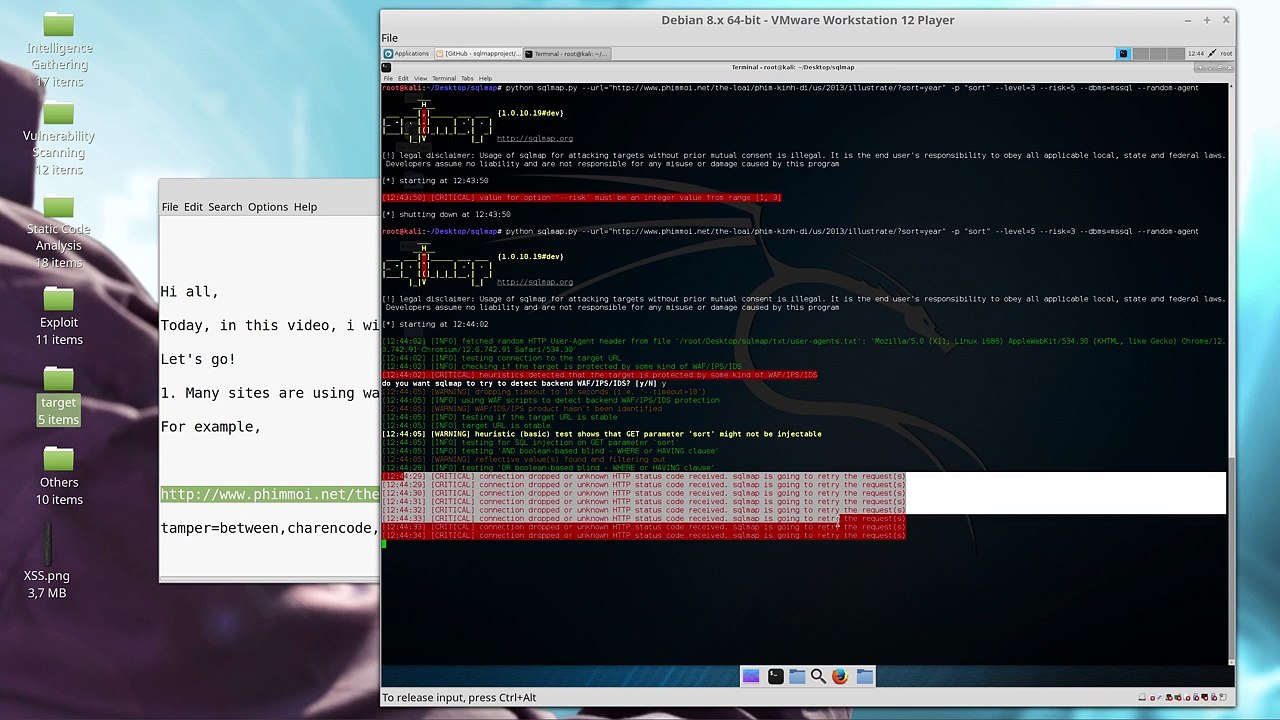Click the 'tamper=between,charencode' line in editor
Screen dimensions: 1280x720
270,528
